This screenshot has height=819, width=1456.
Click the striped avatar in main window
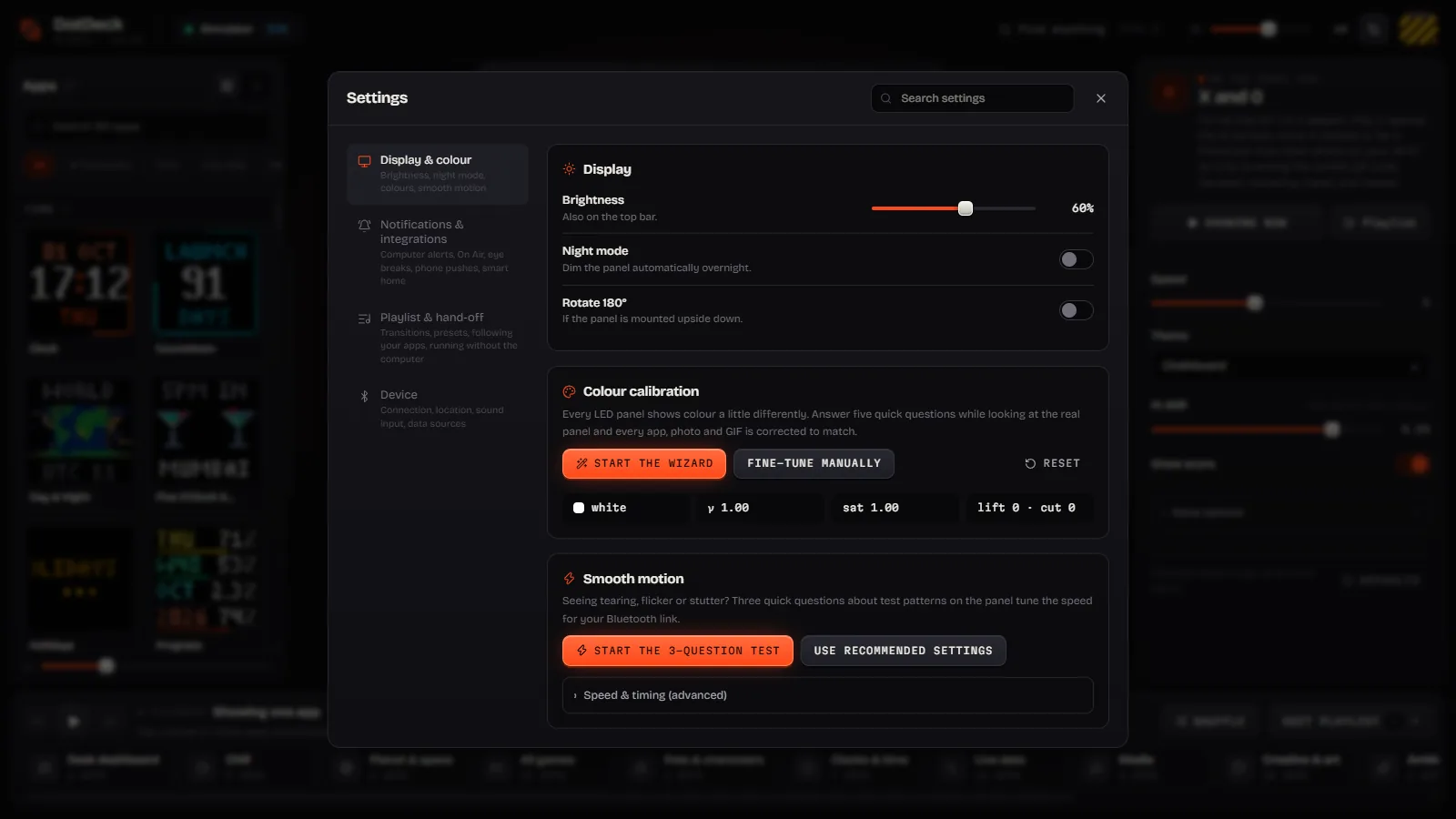(x=1418, y=29)
